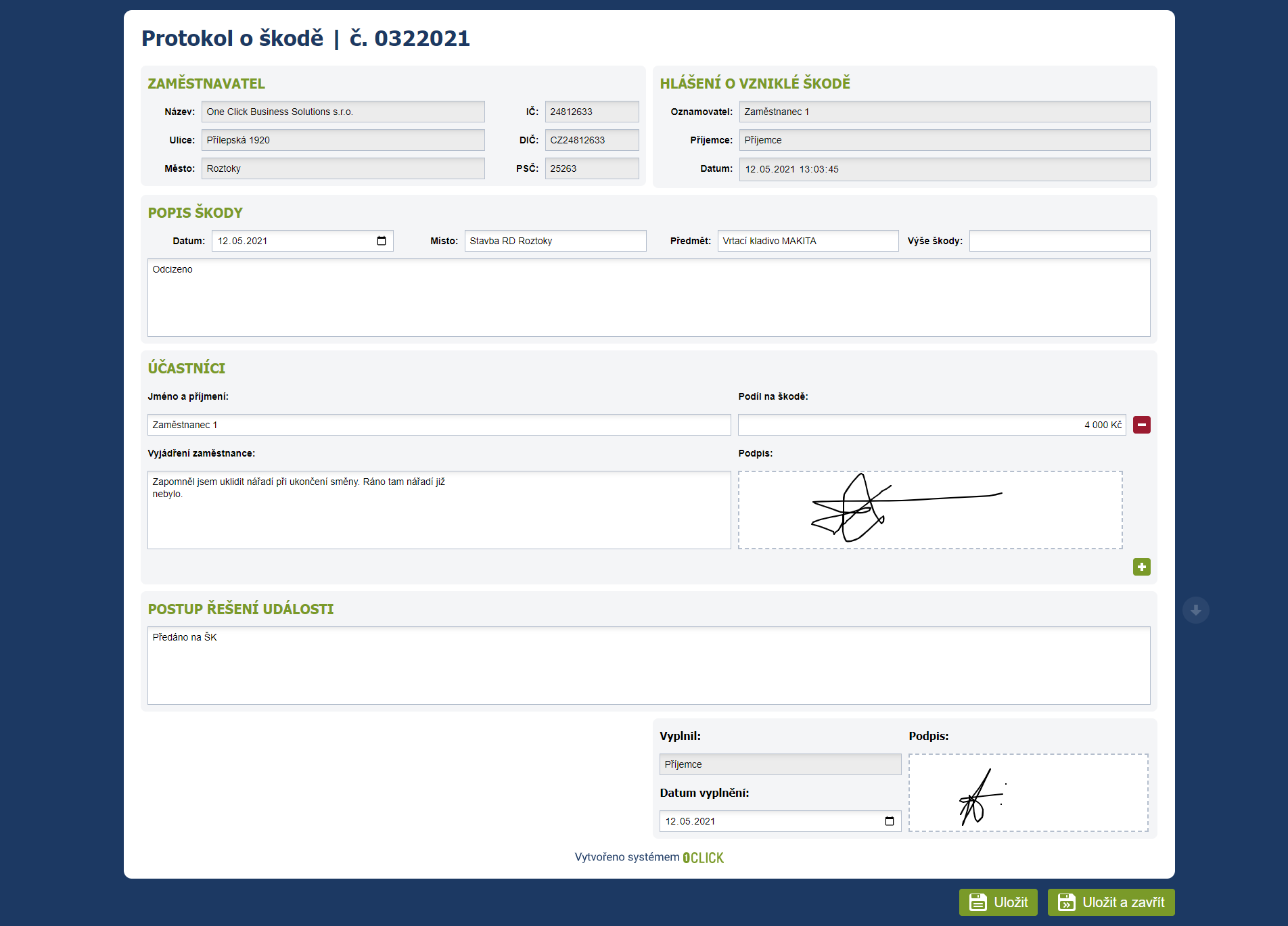Edit participant name Zaměstnanec 1
Viewport: 1288px width, 926px height.
[x=439, y=425]
